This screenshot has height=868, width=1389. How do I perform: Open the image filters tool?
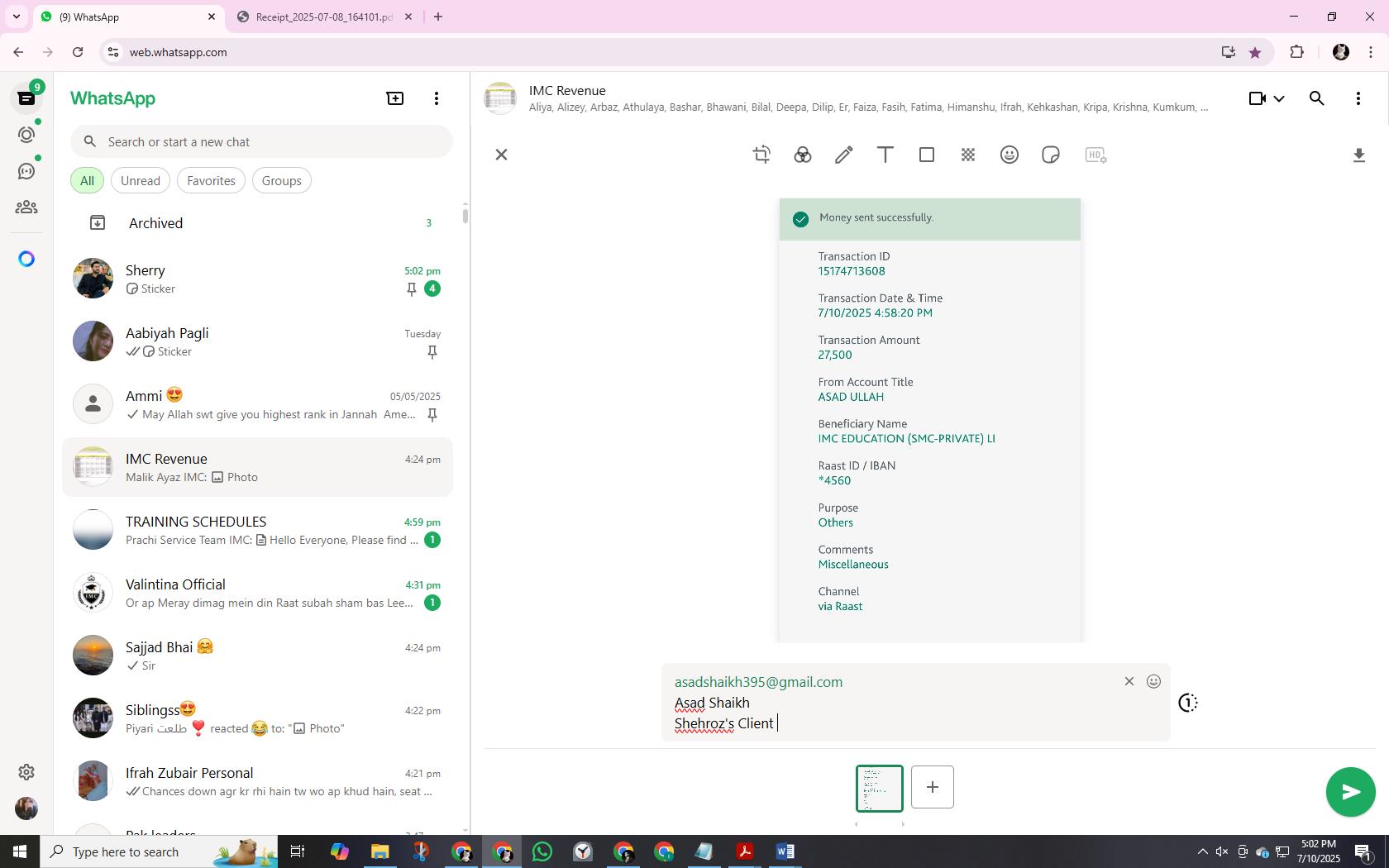[803, 155]
